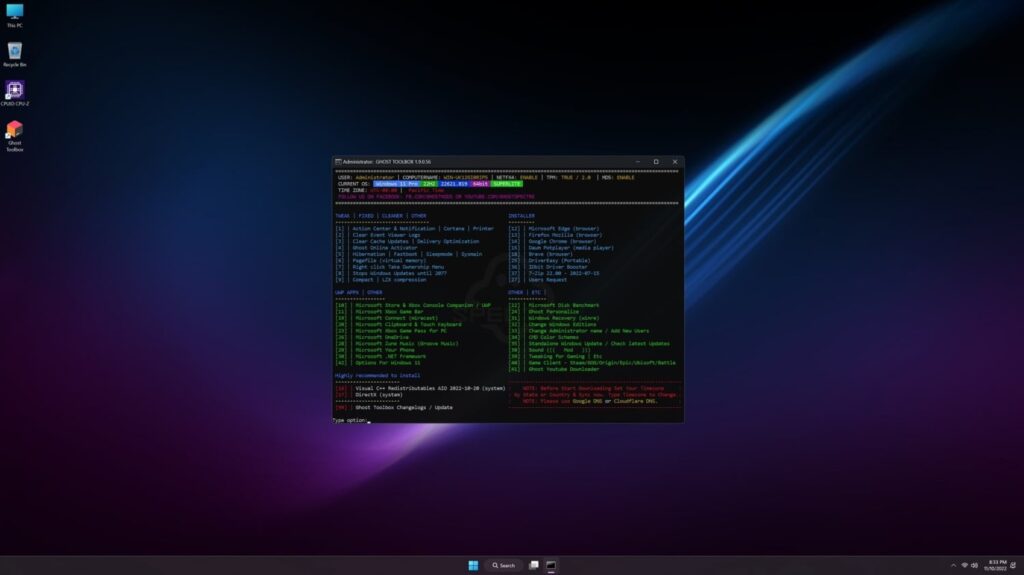1024x575 pixels.
Task: Click 'Microsoft Disk Benchmark' line
Action: [554, 305]
